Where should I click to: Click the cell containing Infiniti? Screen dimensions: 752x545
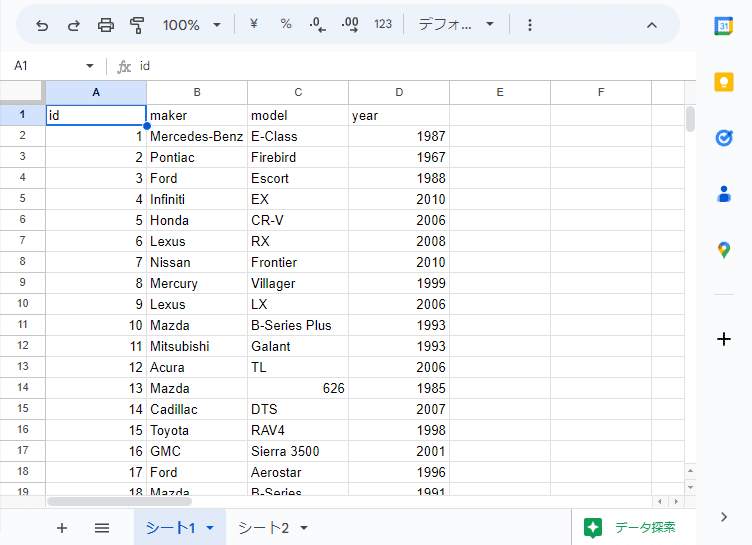pyautogui.click(x=197, y=199)
